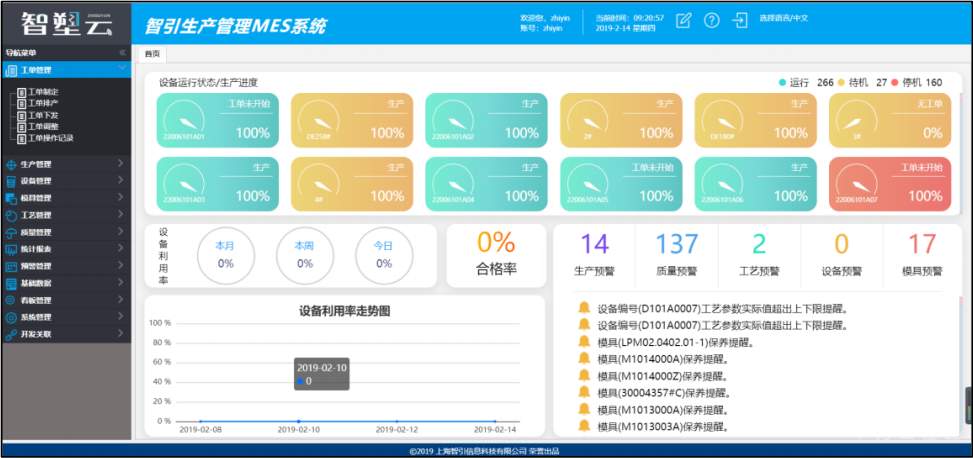
Task: Click alert text 模具(M1013000A)保养提醒
Action: 663,410
